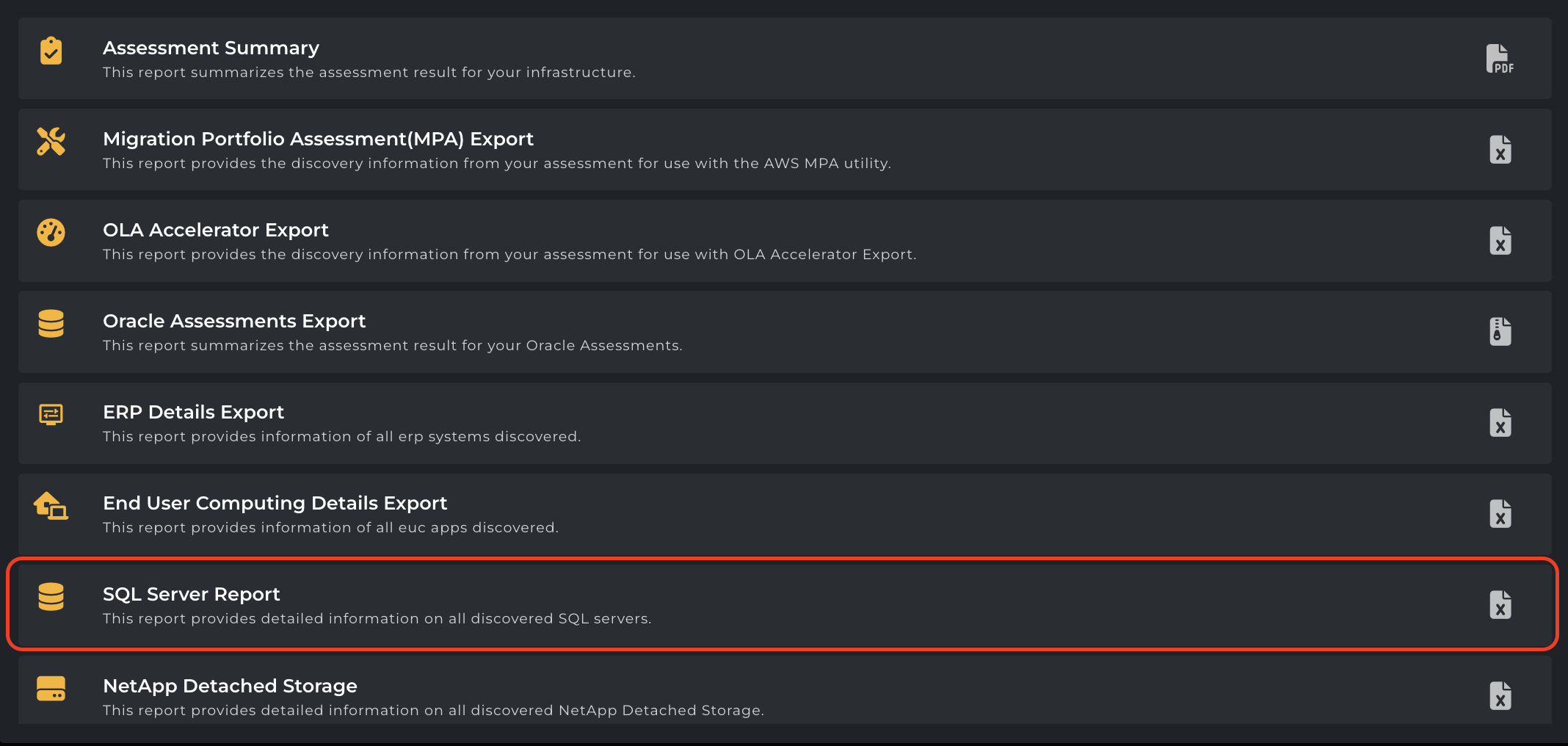This screenshot has height=746, width=1568.
Task: Download the OLA Accelerator Export spreadsheet
Action: [1501, 240]
